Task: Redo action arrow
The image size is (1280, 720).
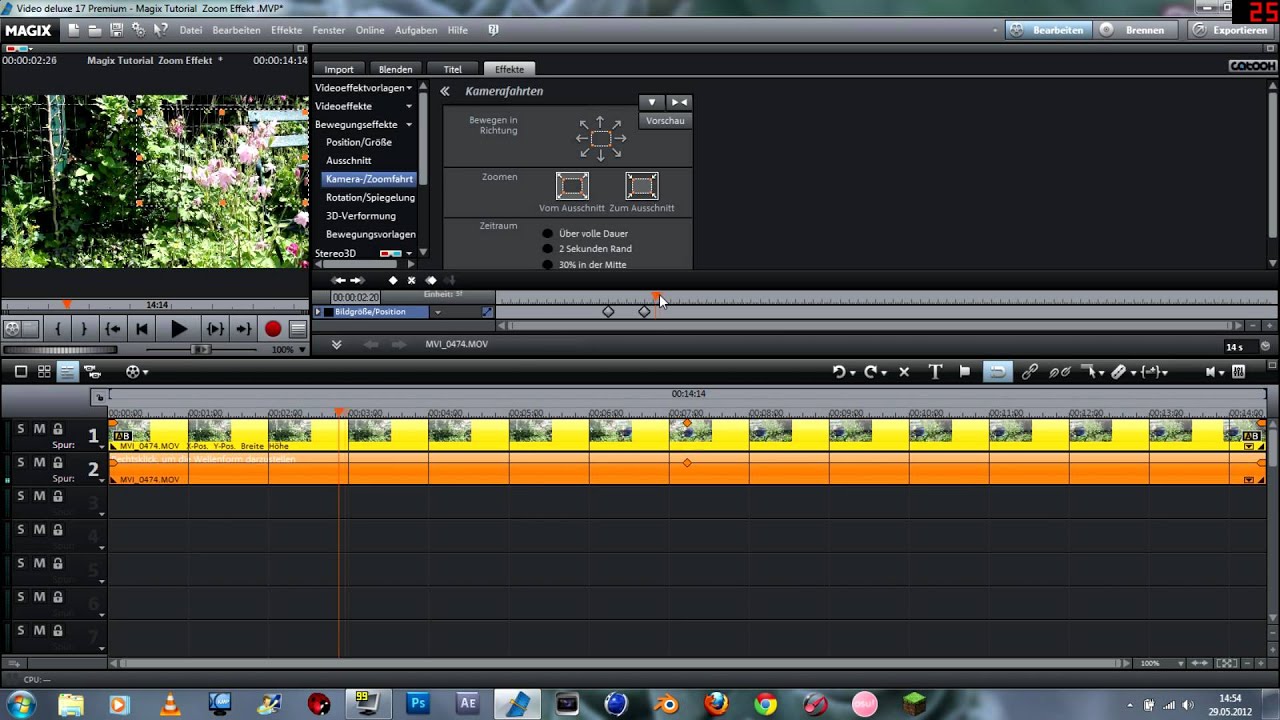Action: [x=871, y=372]
